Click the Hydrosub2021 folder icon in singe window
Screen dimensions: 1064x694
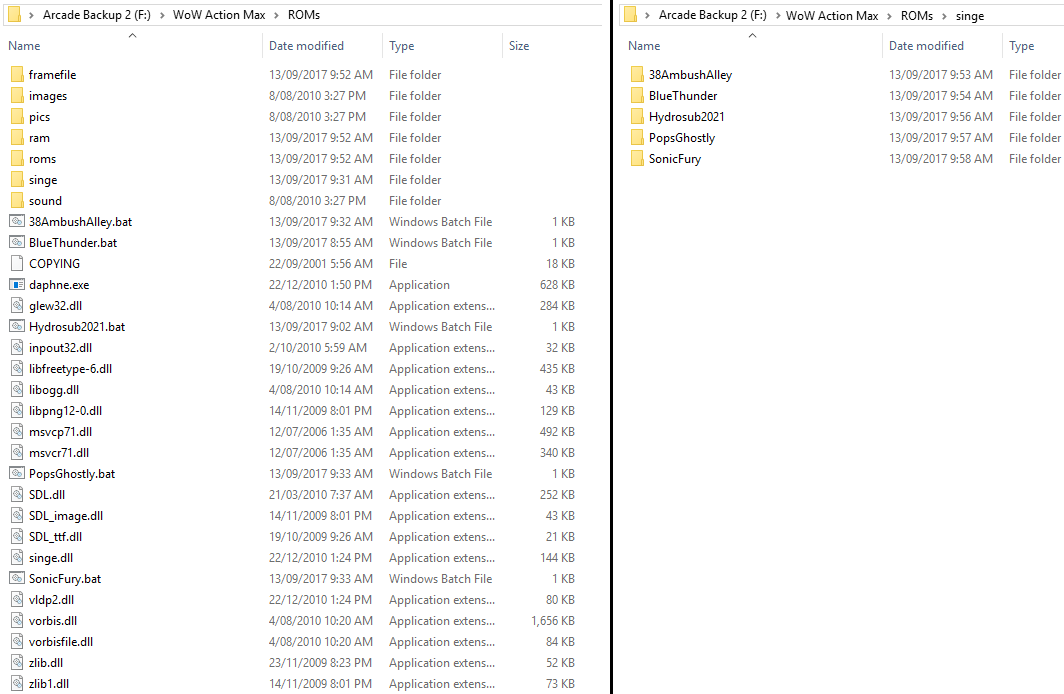coord(636,116)
